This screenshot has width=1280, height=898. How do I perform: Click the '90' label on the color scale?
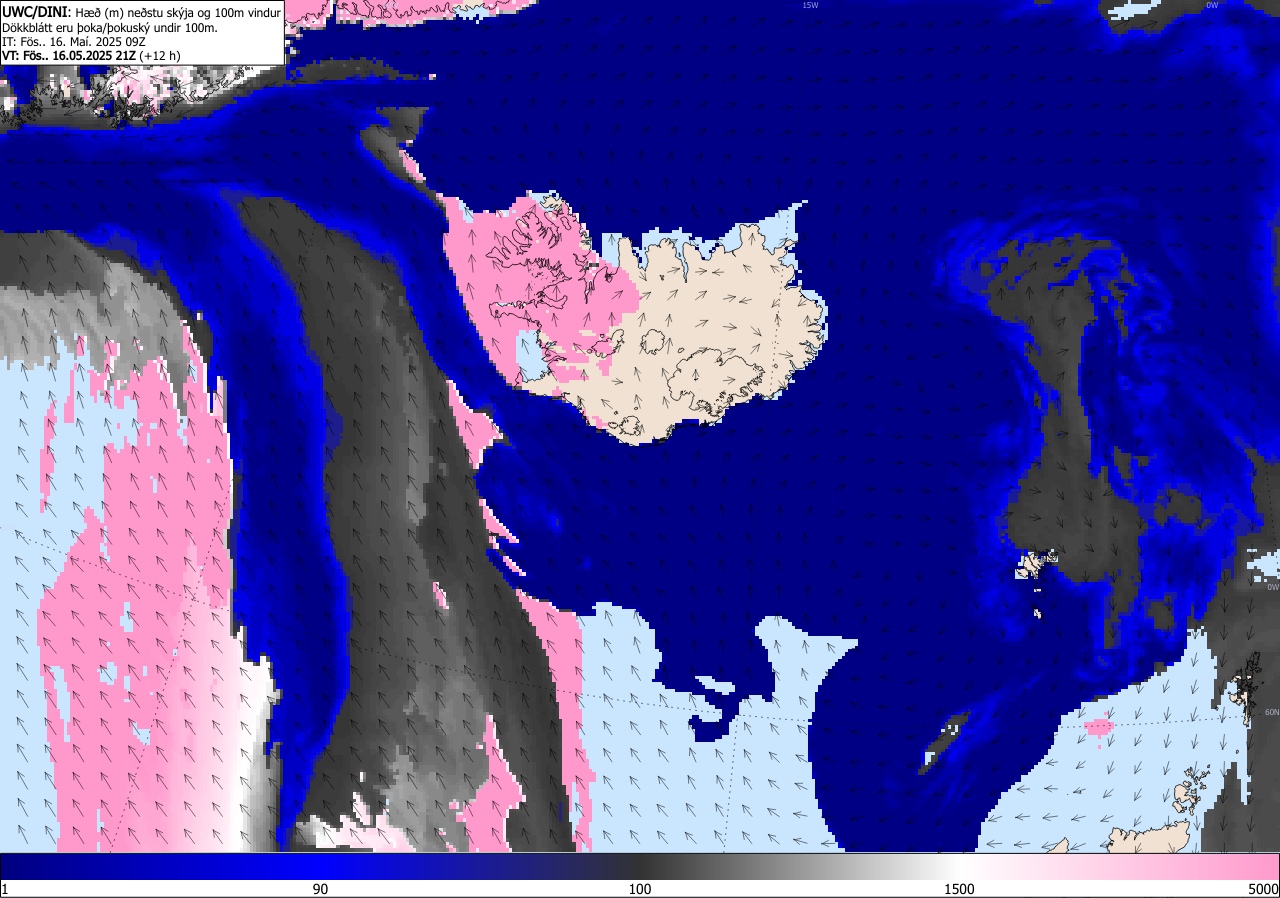[320, 889]
